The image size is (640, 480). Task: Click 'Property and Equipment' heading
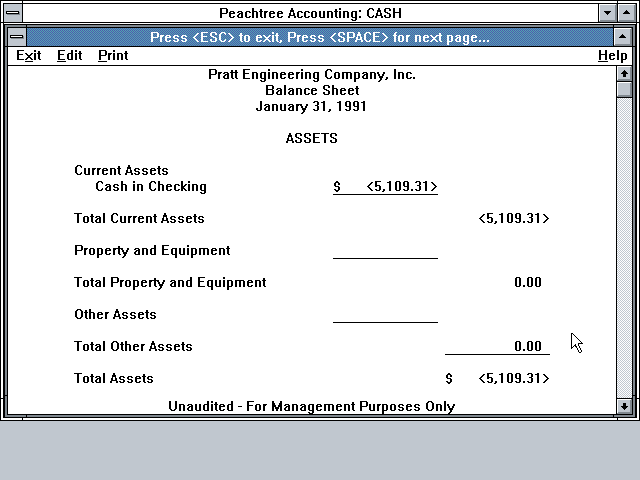point(152,251)
